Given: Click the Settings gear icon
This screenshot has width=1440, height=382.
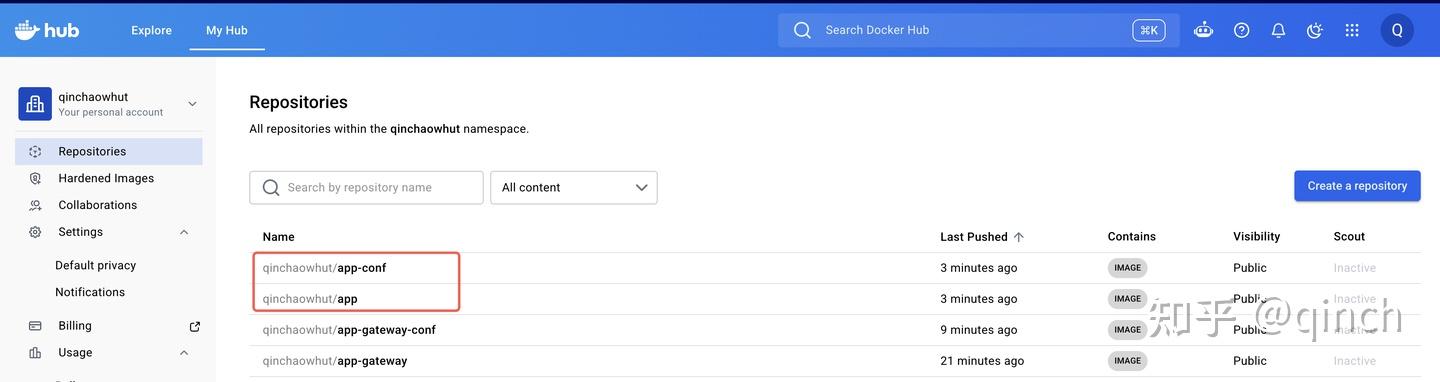Looking at the screenshot, I should [35, 232].
